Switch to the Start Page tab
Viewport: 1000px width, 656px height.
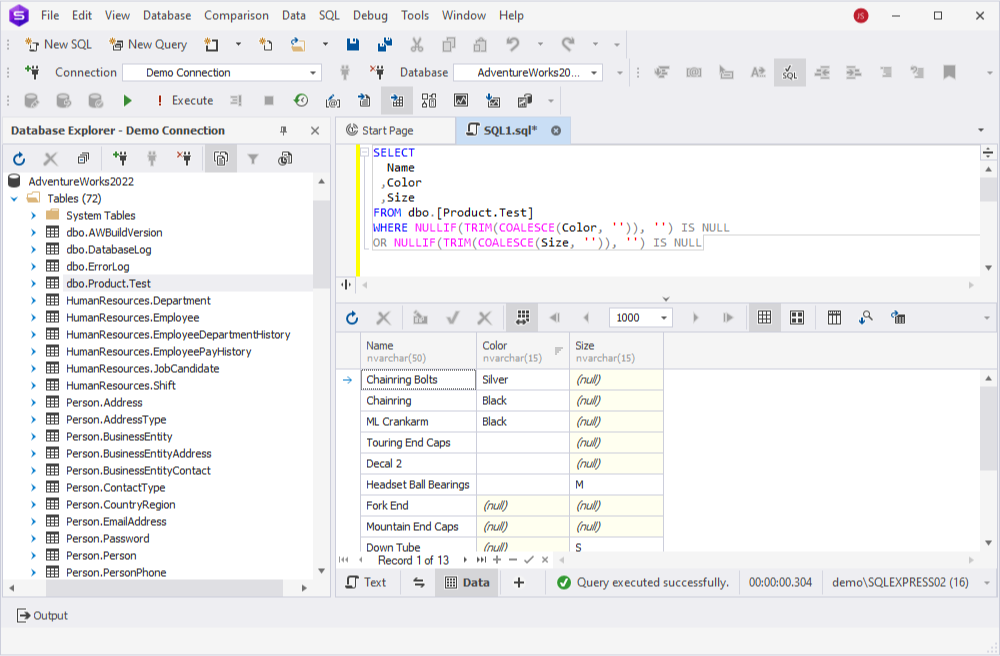tap(380, 130)
